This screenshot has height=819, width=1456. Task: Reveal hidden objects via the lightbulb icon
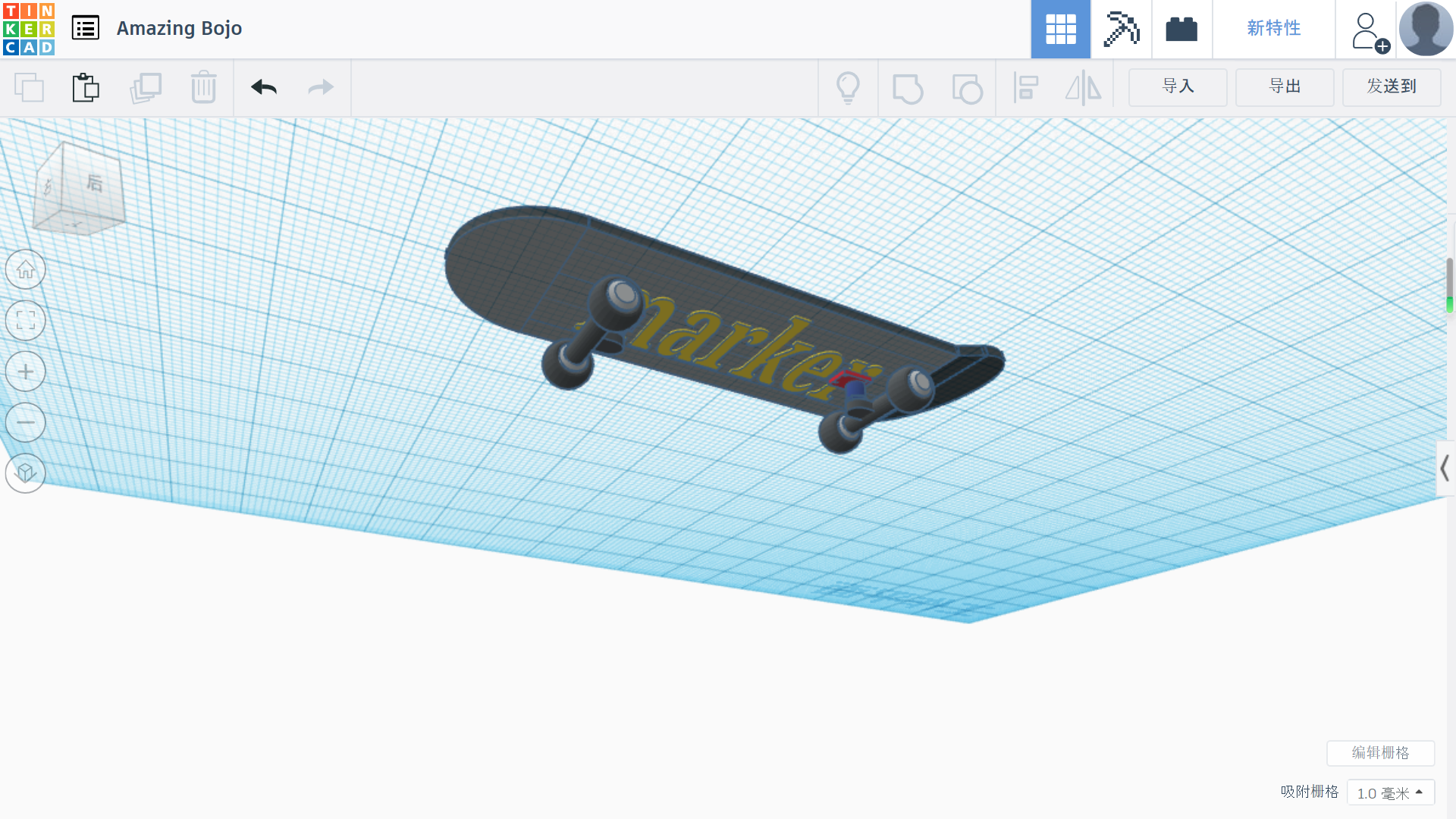click(x=848, y=87)
